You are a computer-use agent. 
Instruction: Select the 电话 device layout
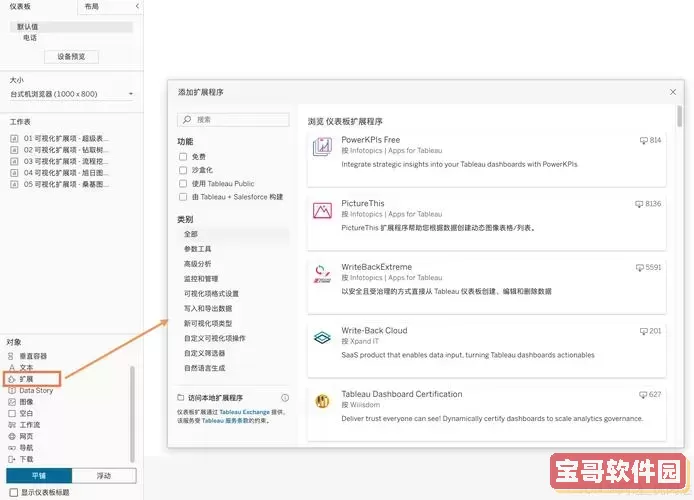30,38
